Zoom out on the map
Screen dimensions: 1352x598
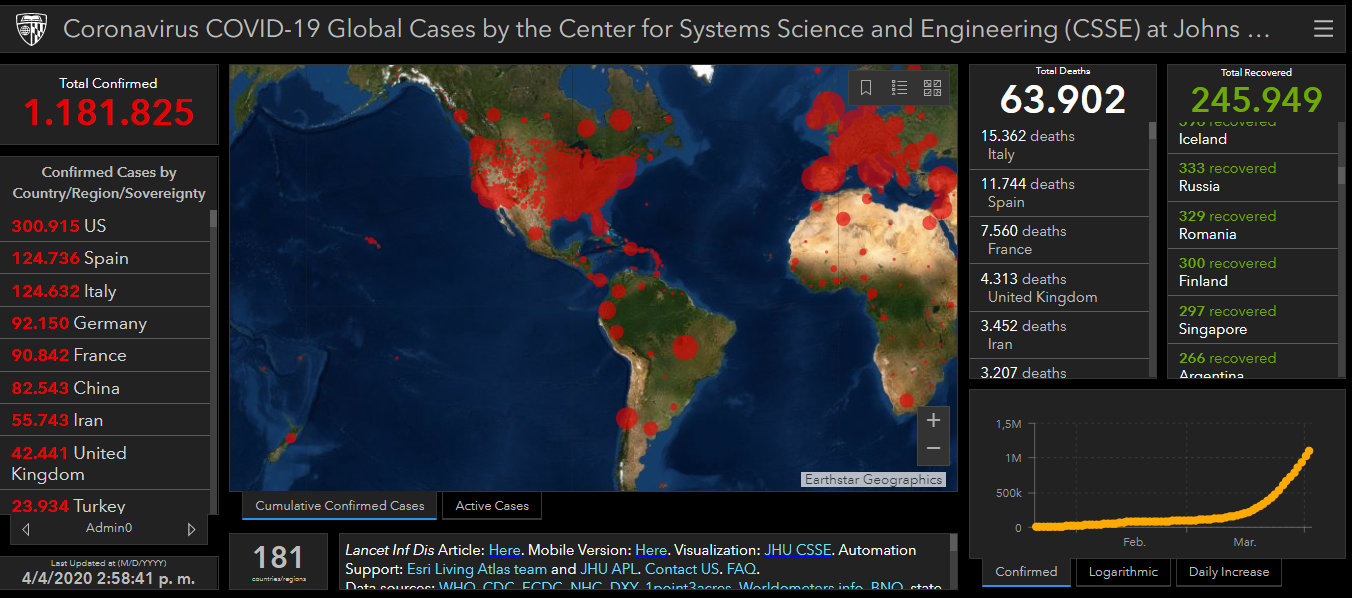pyautogui.click(x=933, y=448)
